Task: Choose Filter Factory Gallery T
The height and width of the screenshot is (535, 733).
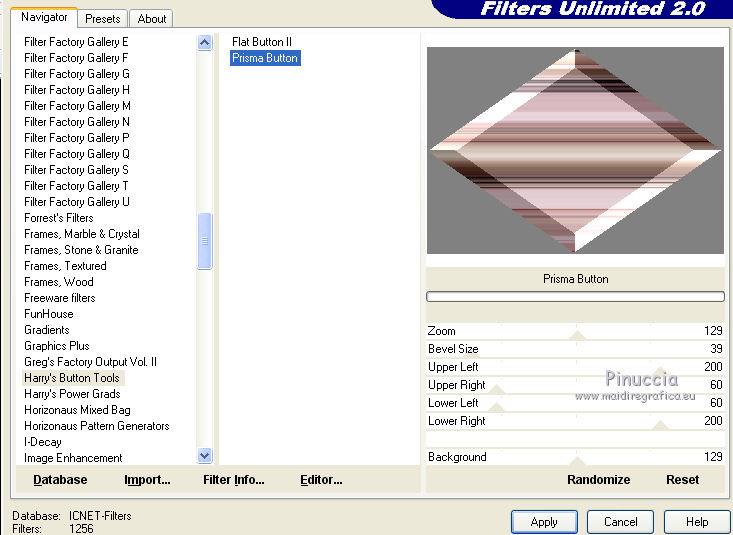Action: point(76,186)
